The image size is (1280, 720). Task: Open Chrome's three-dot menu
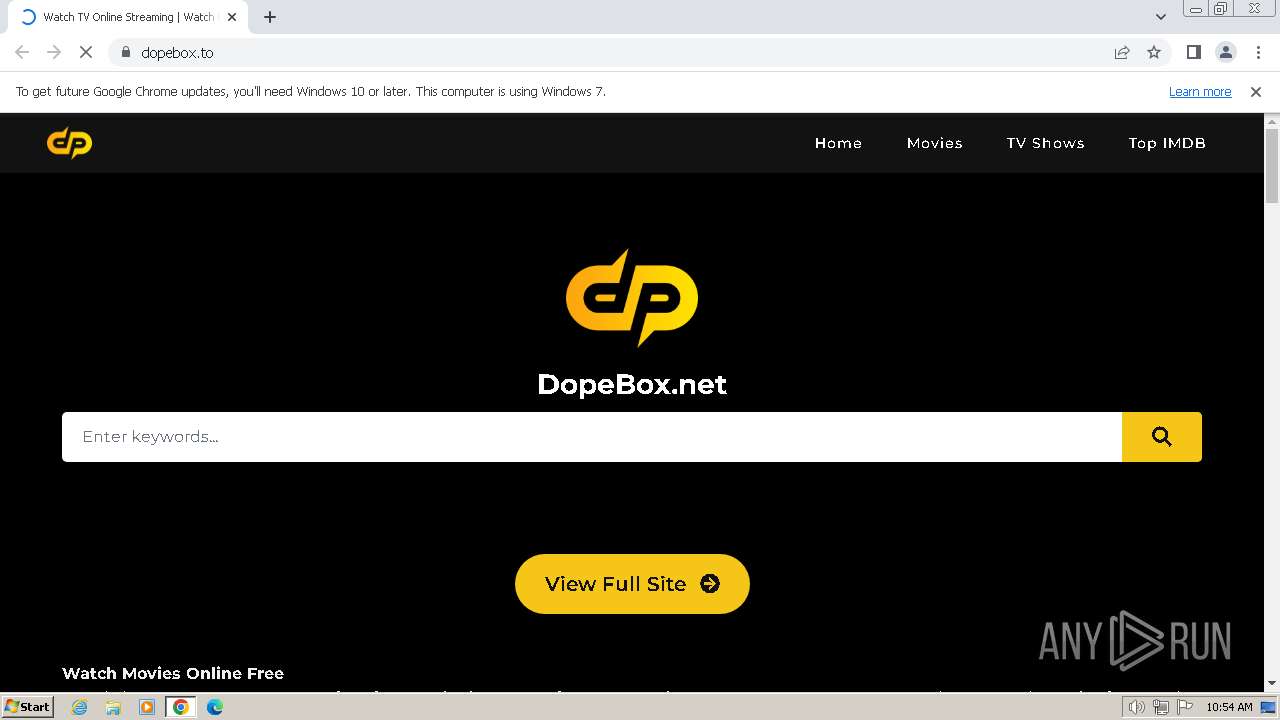click(x=1258, y=52)
